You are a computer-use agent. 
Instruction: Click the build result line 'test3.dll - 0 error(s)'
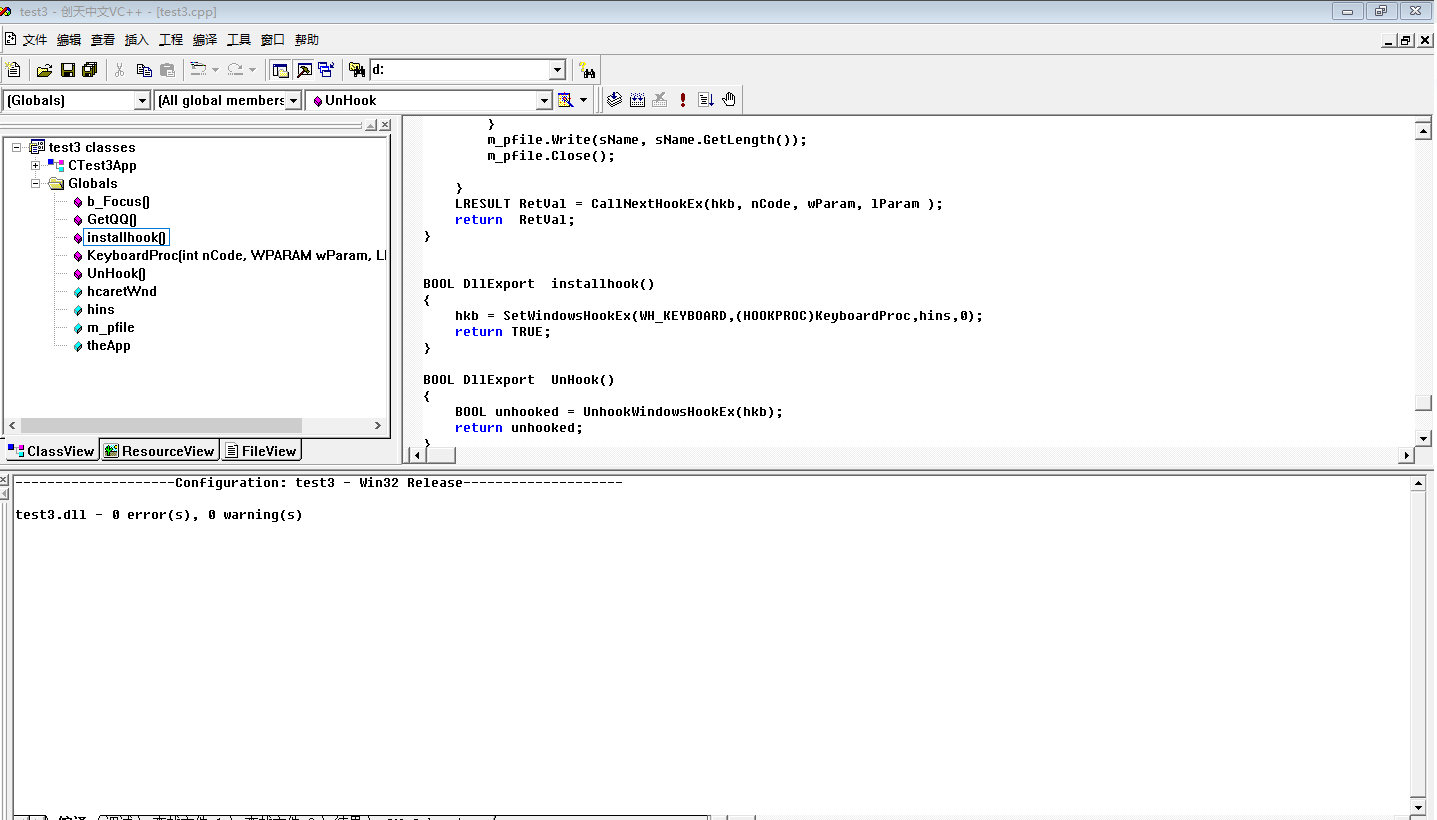[158, 515]
